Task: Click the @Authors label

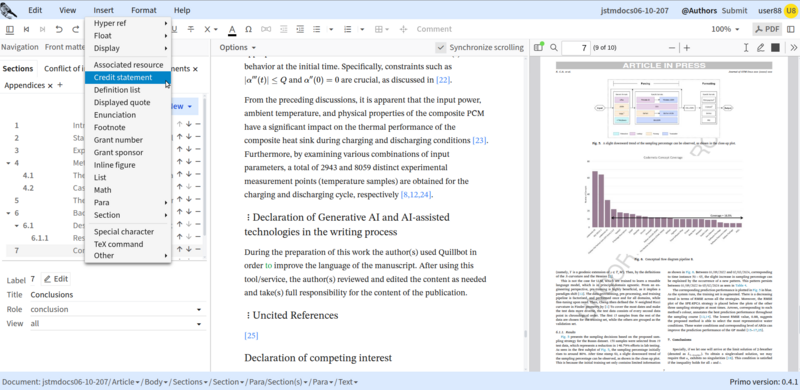Action: [x=699, y=10]
